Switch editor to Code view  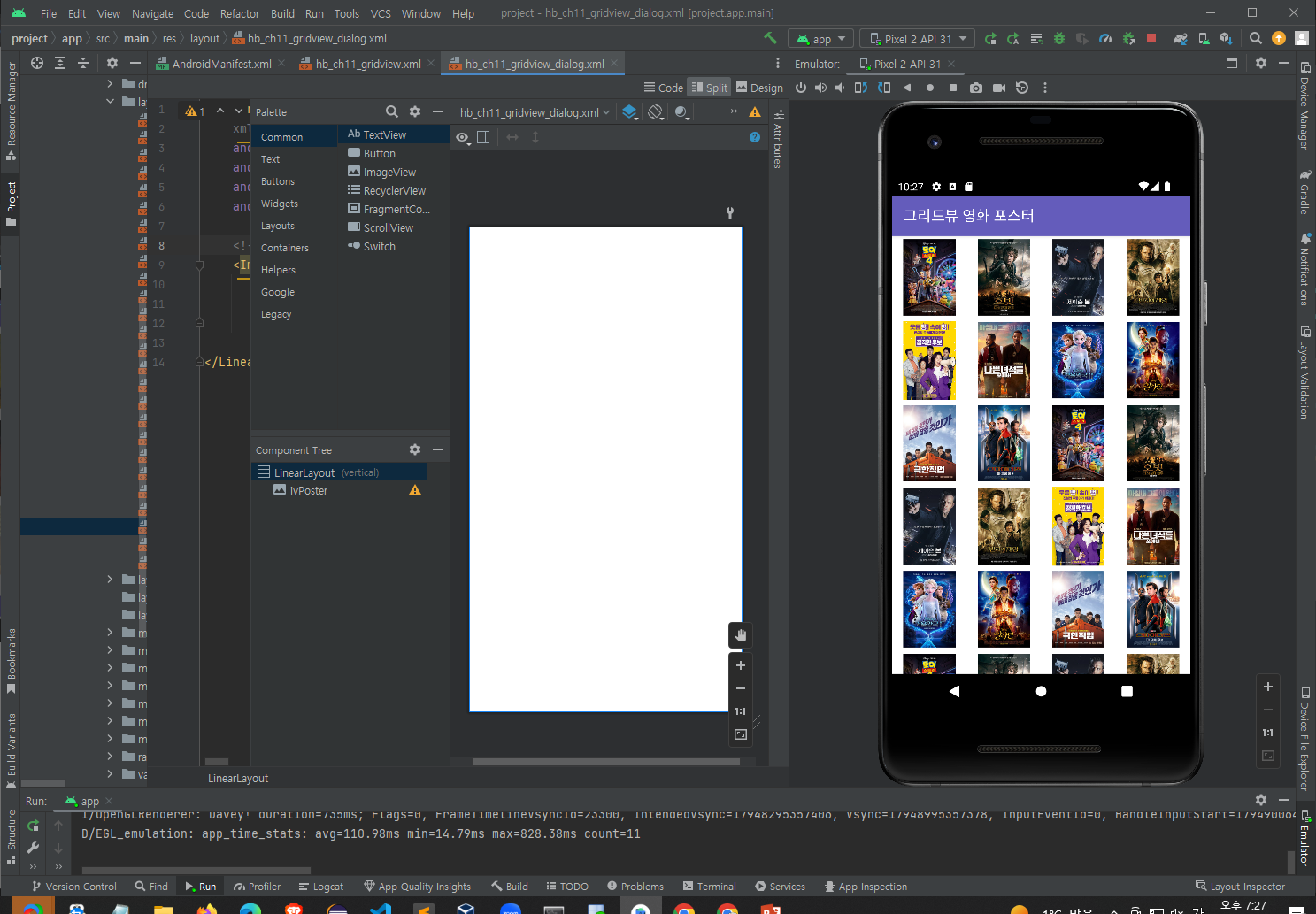(x=663, y=88)
